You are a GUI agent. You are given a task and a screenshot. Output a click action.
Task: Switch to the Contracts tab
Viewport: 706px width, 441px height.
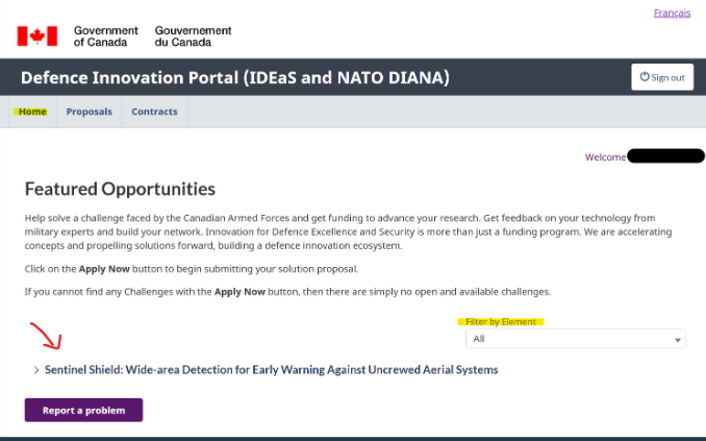tap(154, 111)
